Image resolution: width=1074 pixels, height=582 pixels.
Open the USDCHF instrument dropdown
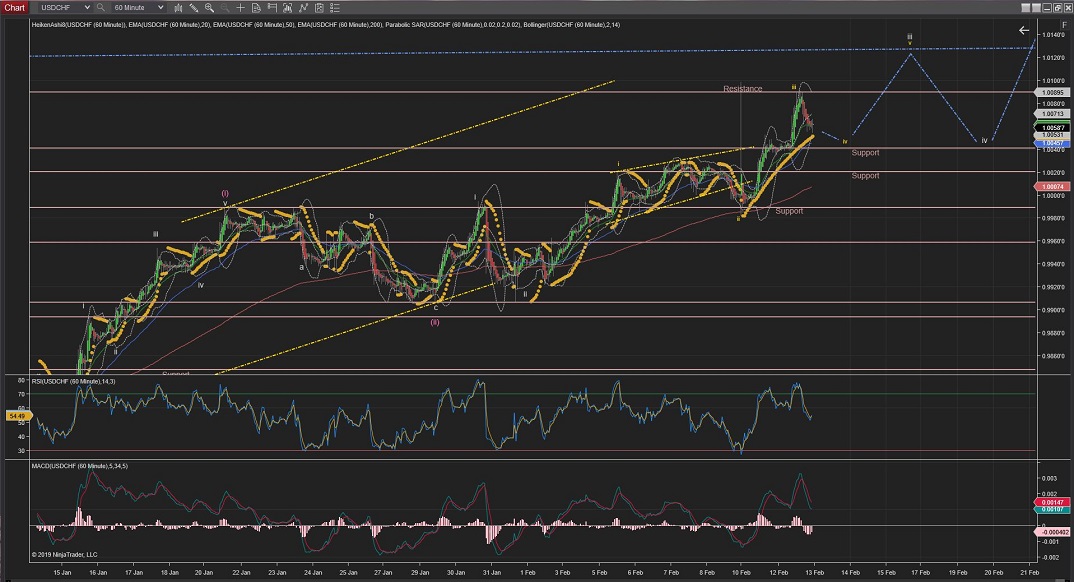point(63,8)
